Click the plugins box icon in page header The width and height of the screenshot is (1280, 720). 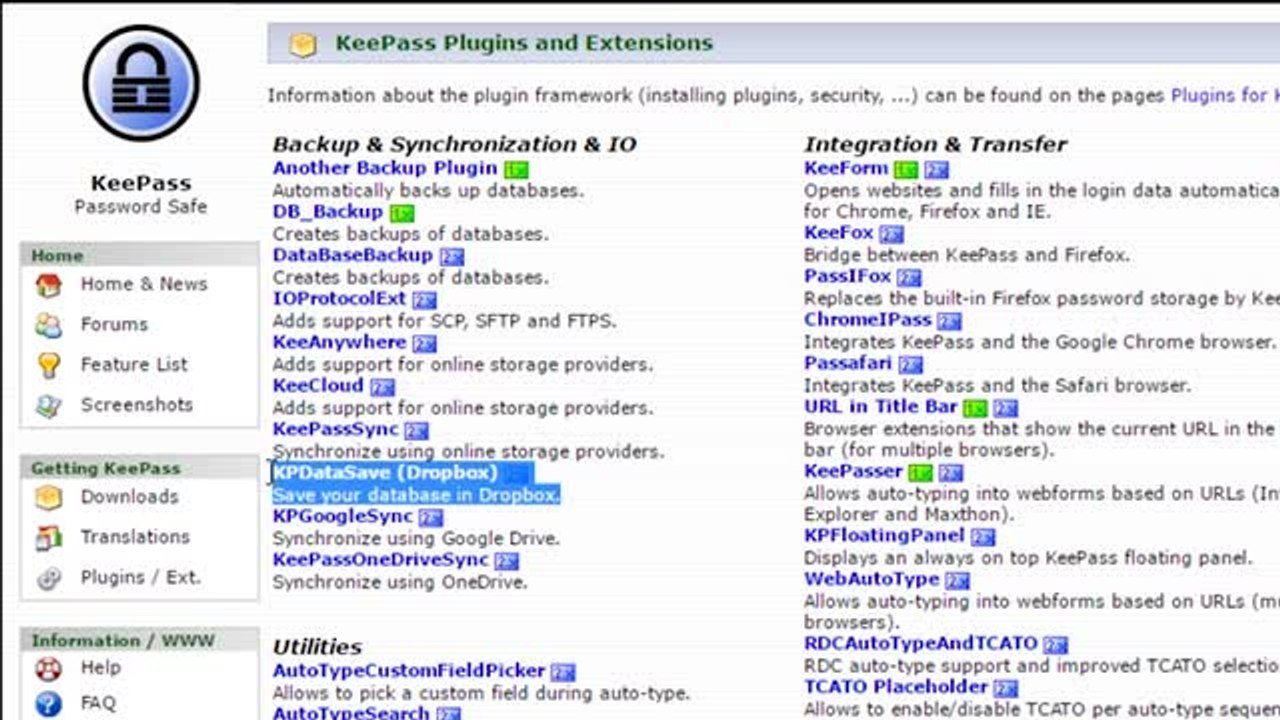pos(303,44)
